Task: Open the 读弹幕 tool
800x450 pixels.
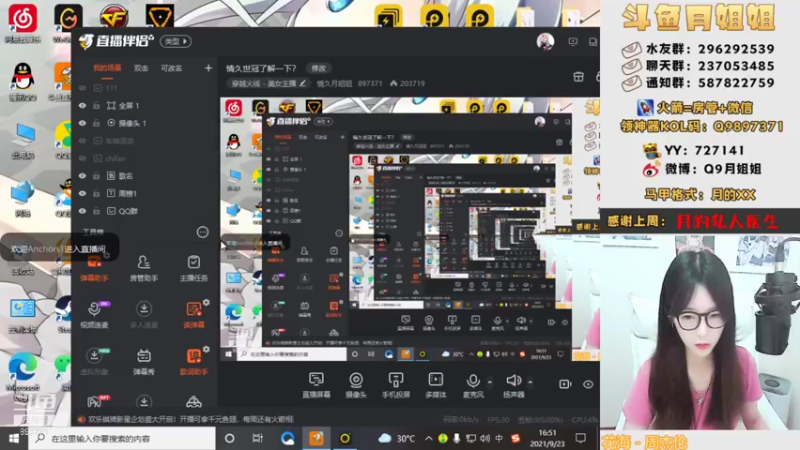Action: (193, 315)
